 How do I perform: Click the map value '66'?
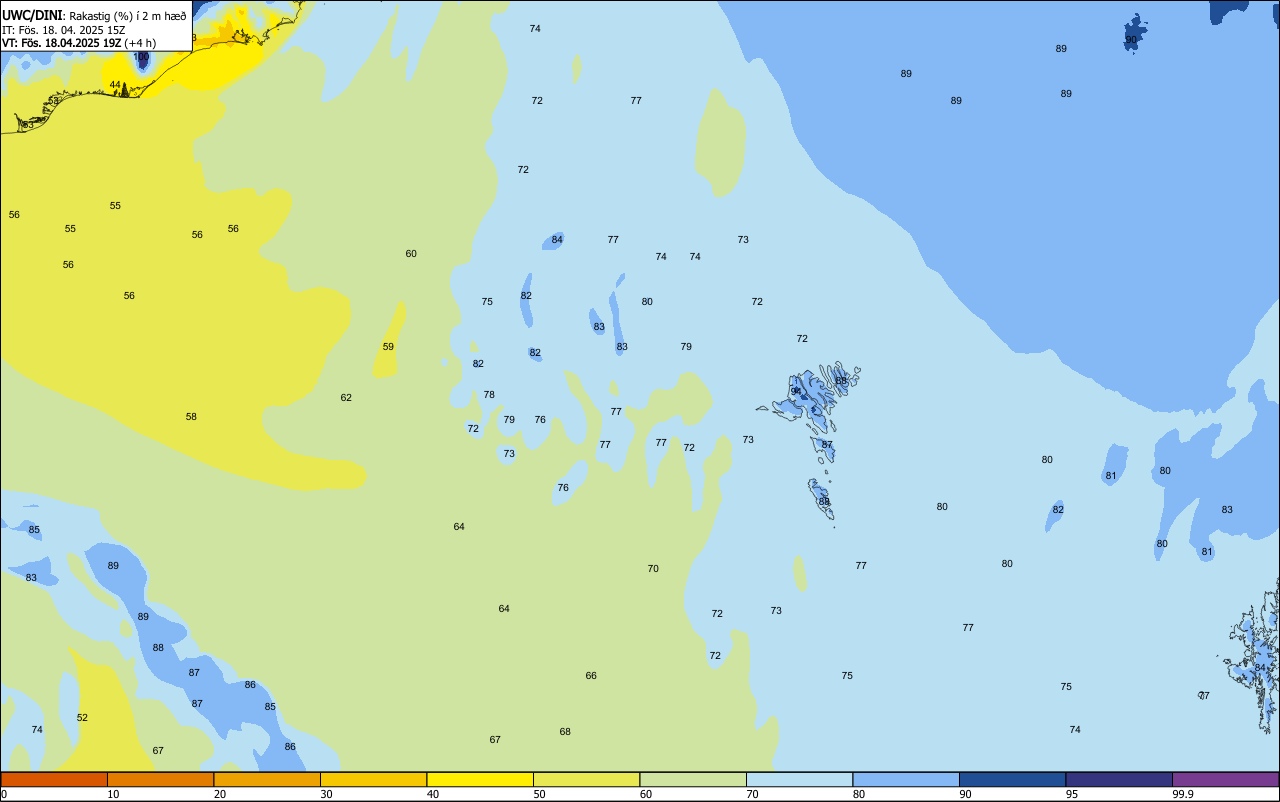pyautogui.click(x=591, y=676)
